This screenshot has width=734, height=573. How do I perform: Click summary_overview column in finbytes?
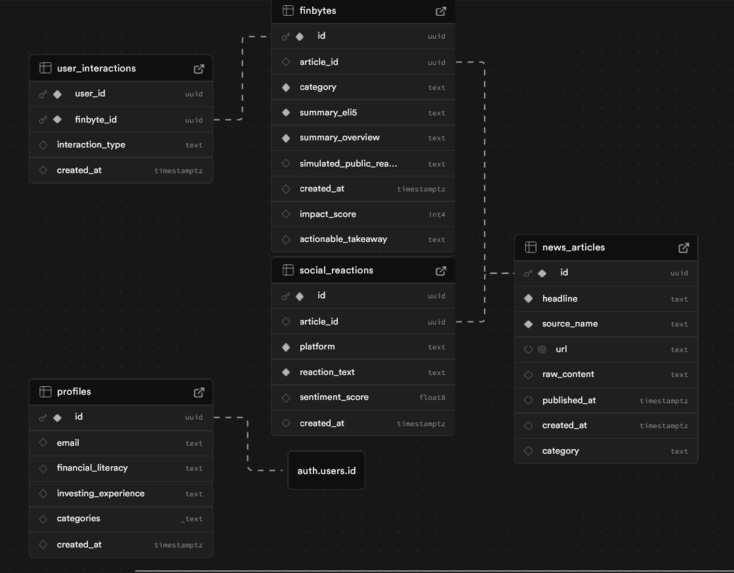[363, 138]
